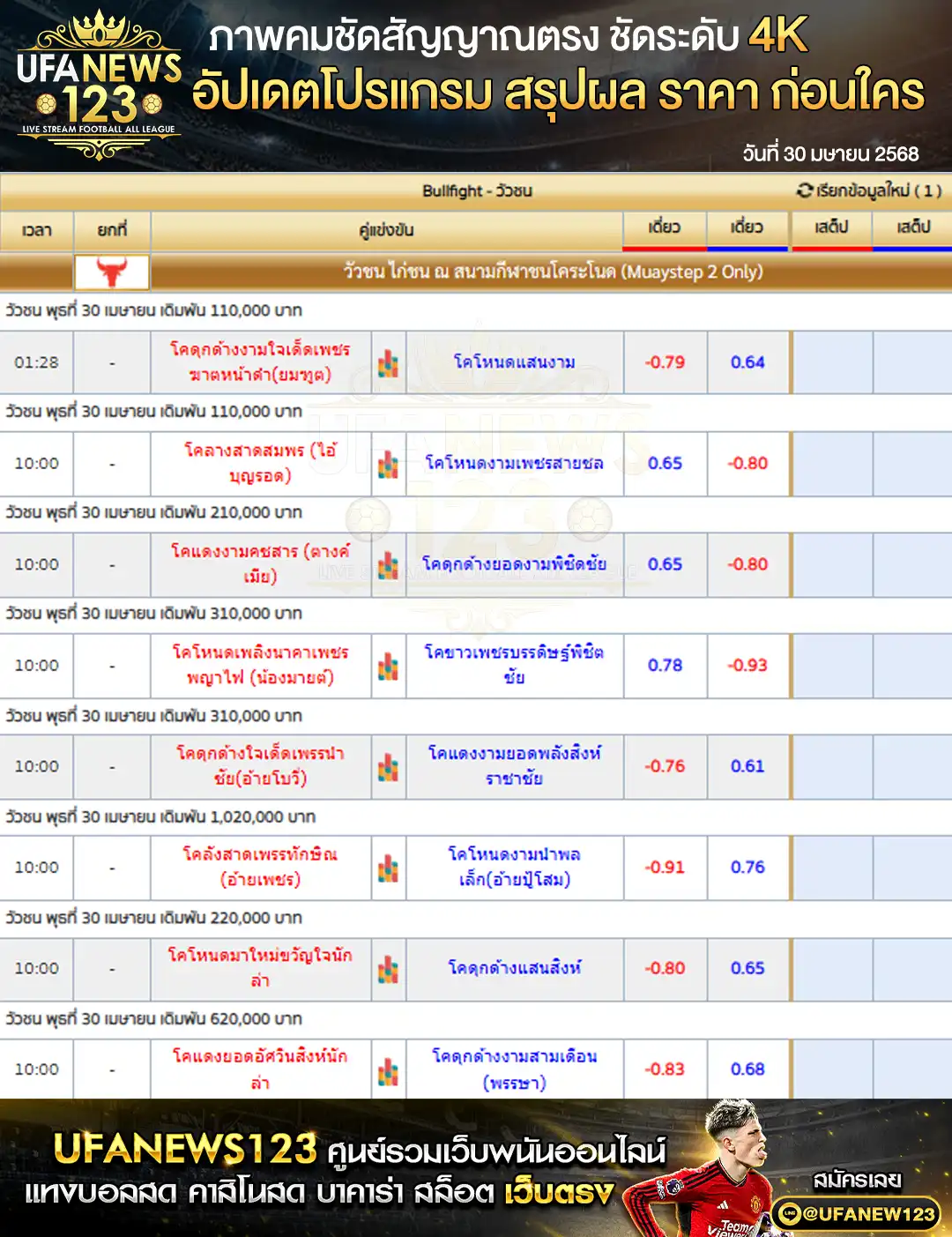Click the stake row reading เดิมพัน 620,000 บาท
Viewport: 952px width, 1237px height.
click(476, 1019)
